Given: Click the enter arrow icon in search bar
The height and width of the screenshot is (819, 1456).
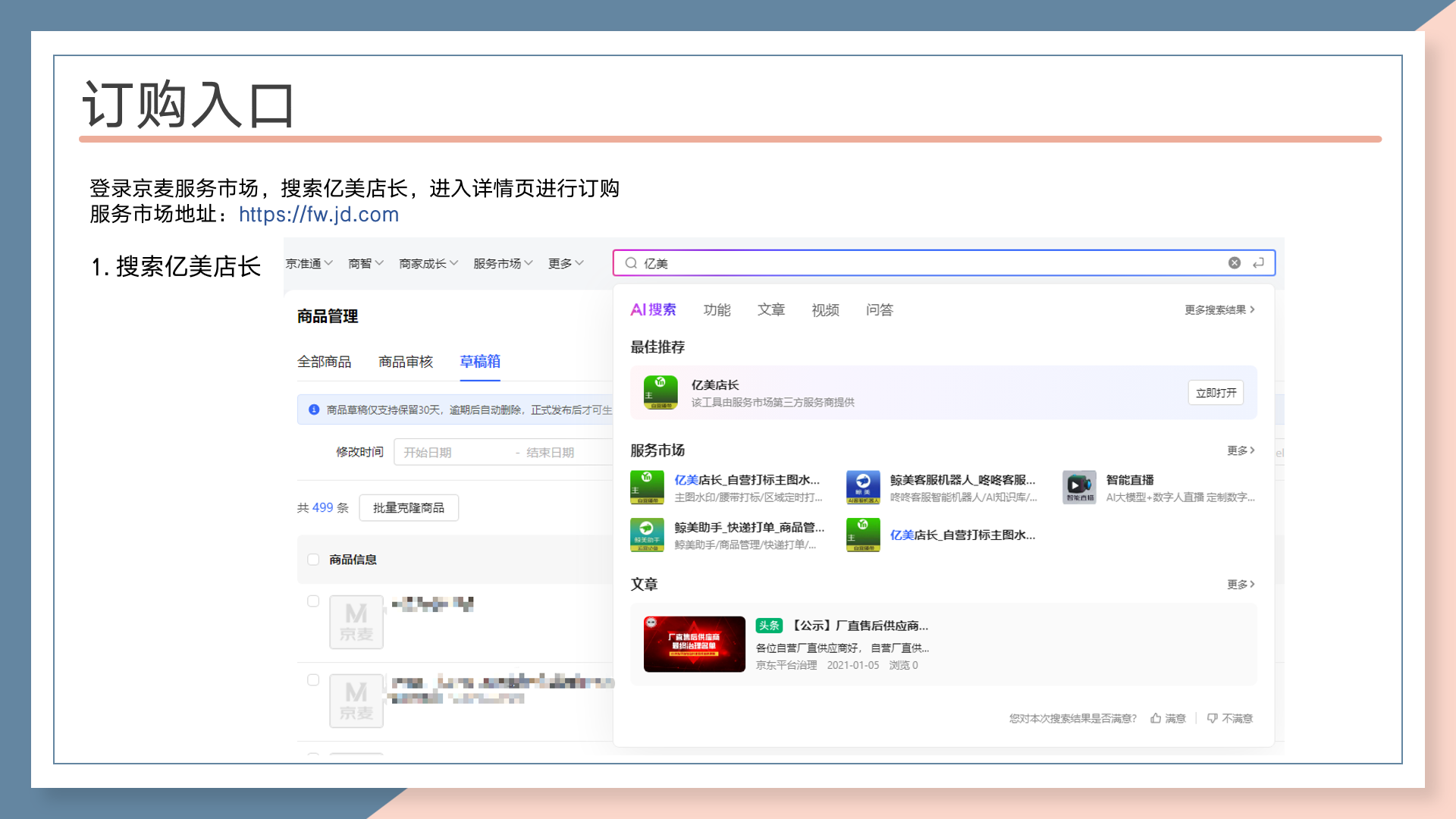Looking at the screenshot, I should (x=1258, y=263).
